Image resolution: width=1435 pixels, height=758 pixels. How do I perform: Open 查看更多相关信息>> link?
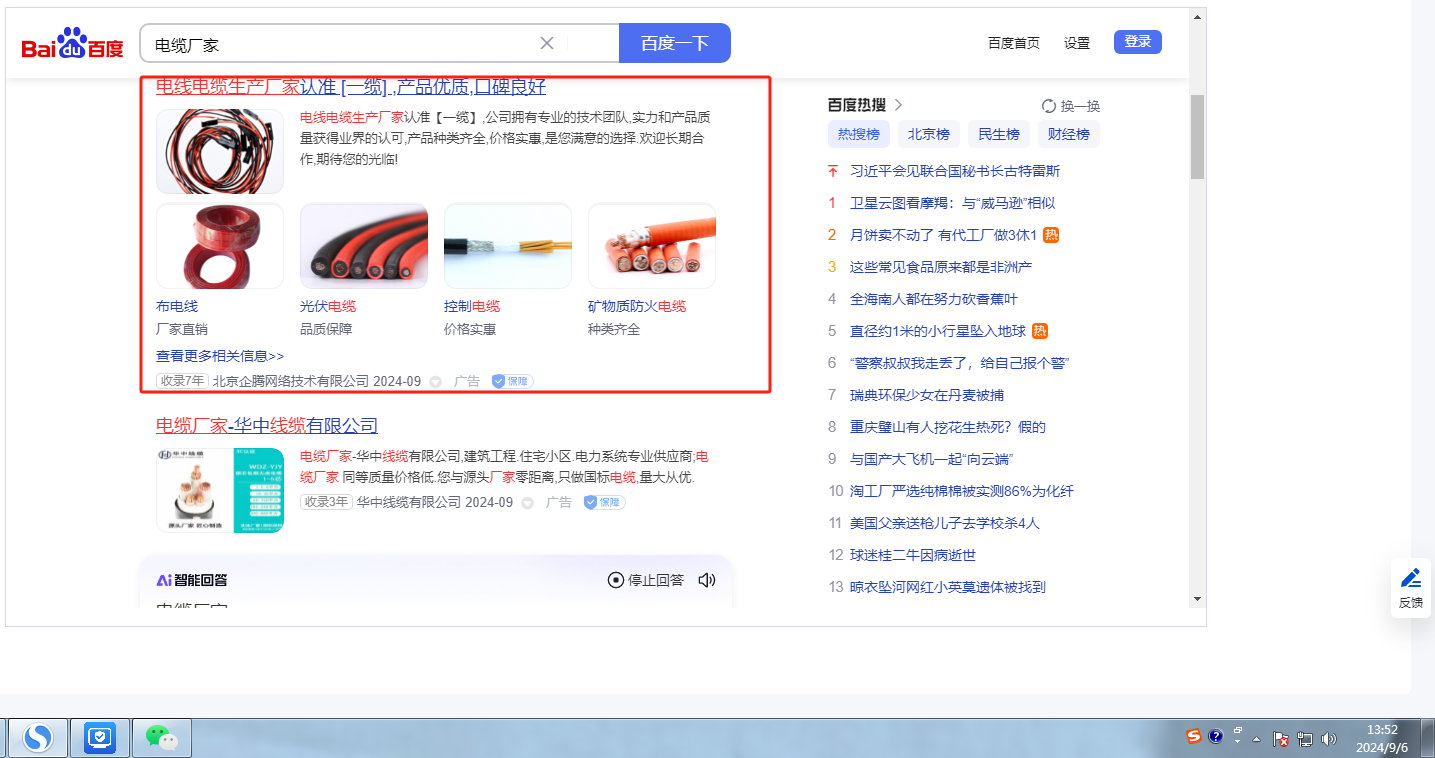click(x=220, y=356)
